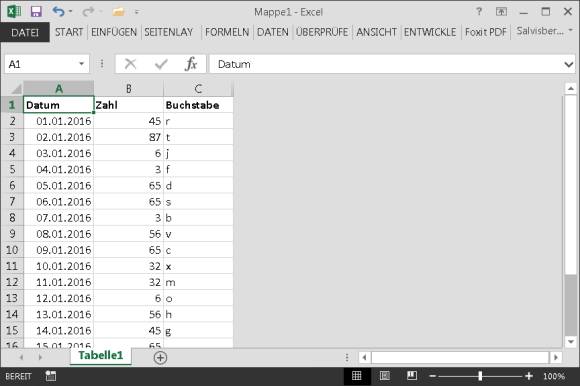Switch to the START tab
Image resolution: width=580 pixels, height=386 pixels.
[69, 32]
